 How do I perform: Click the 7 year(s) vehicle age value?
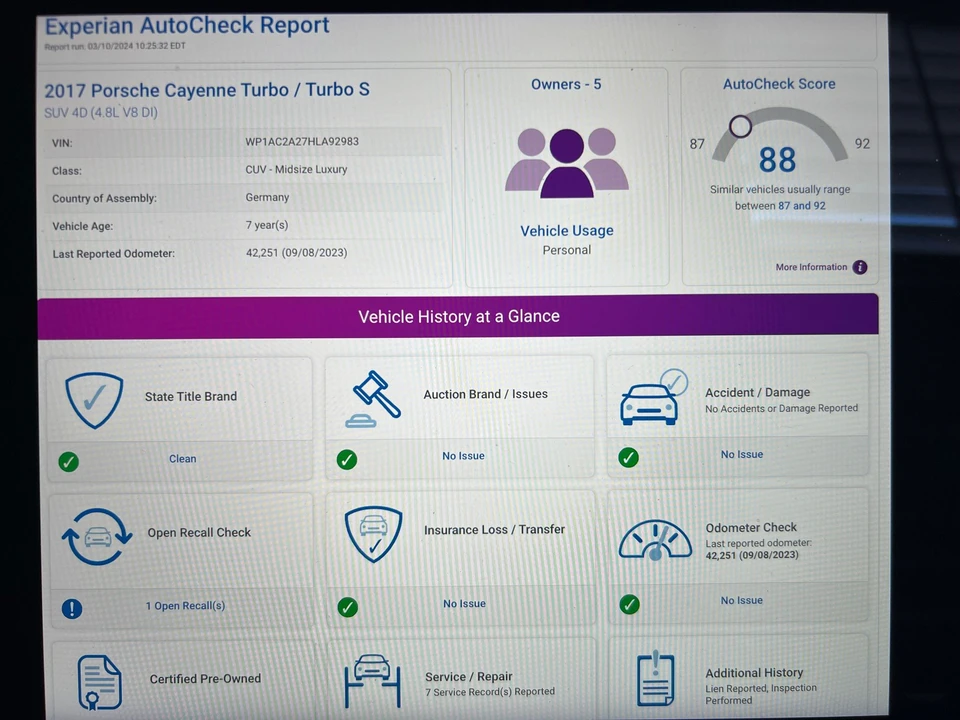tap(267, 225)
